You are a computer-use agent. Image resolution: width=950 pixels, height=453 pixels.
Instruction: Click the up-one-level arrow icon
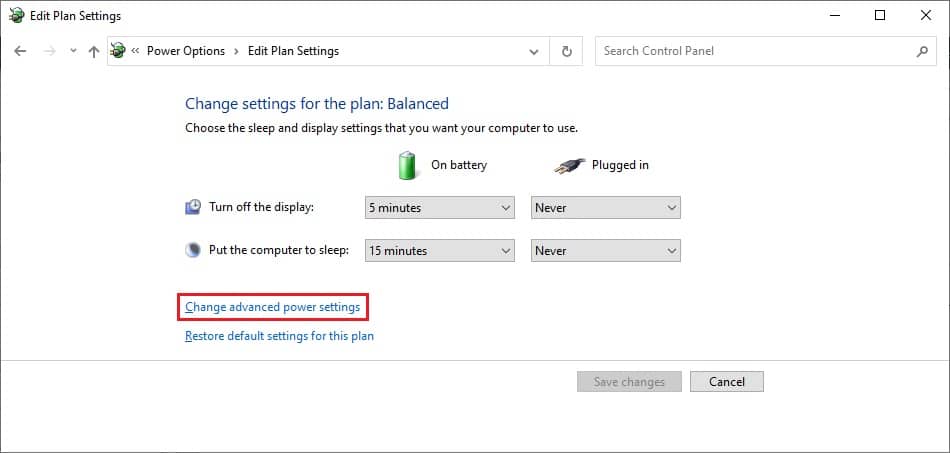(x=93, y=51)
